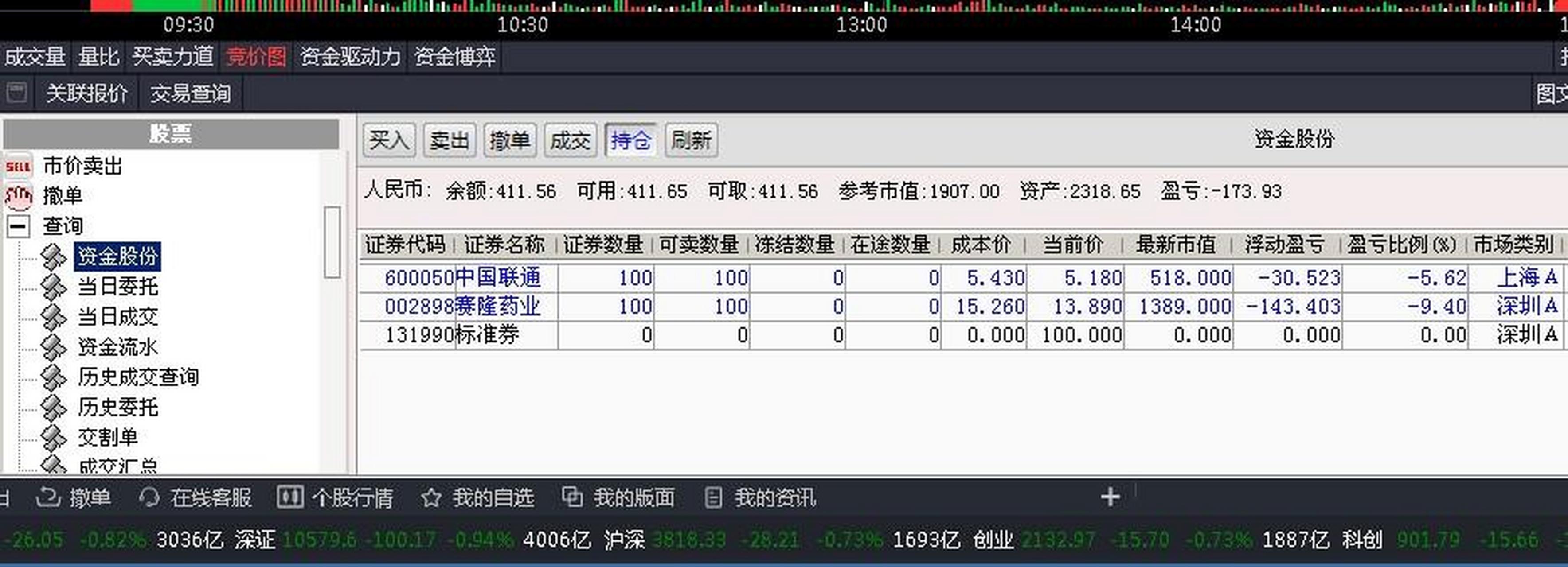Click the hand icon beside 撤单 in sidebar
This screenshot has width=1568, height=567.
18,196
